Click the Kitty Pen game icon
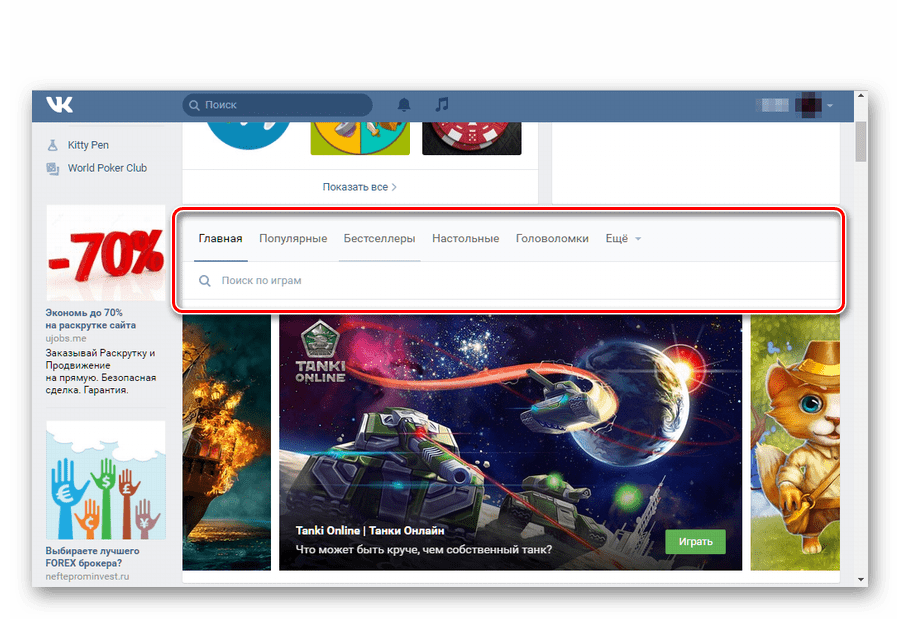The width and height of the screenshot is (900, 619). coord(53,145)
